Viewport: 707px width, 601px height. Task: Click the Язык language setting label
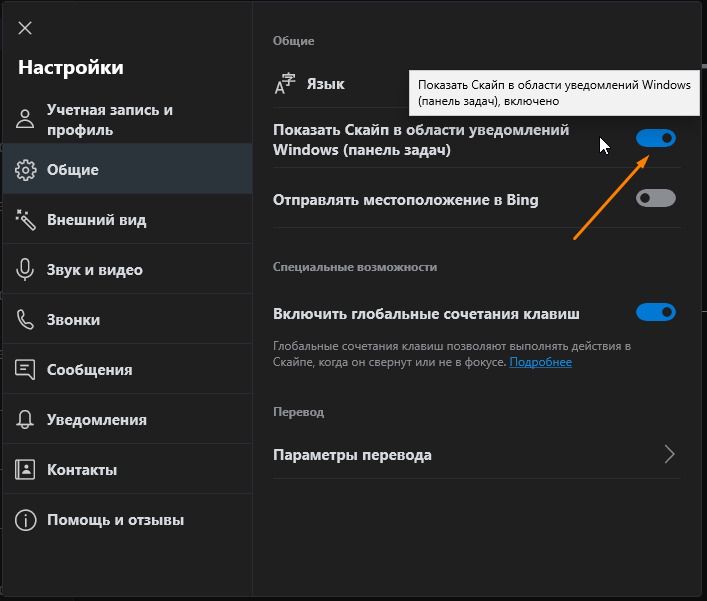326,84
